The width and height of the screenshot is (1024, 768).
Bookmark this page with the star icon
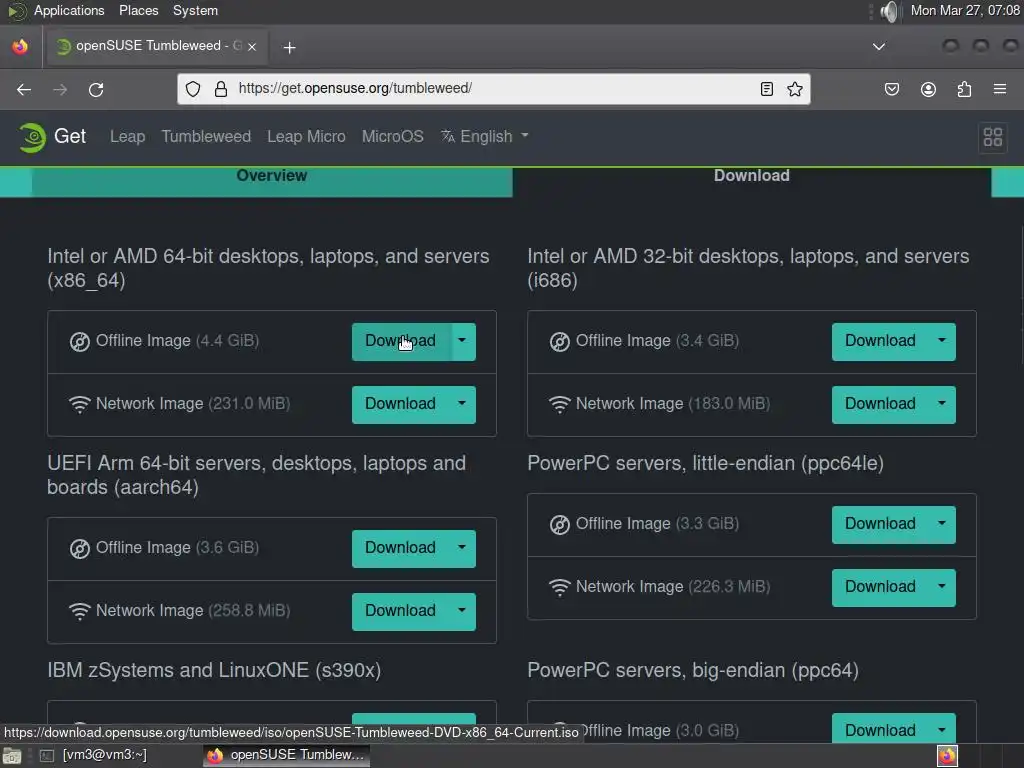coord(795,89)
